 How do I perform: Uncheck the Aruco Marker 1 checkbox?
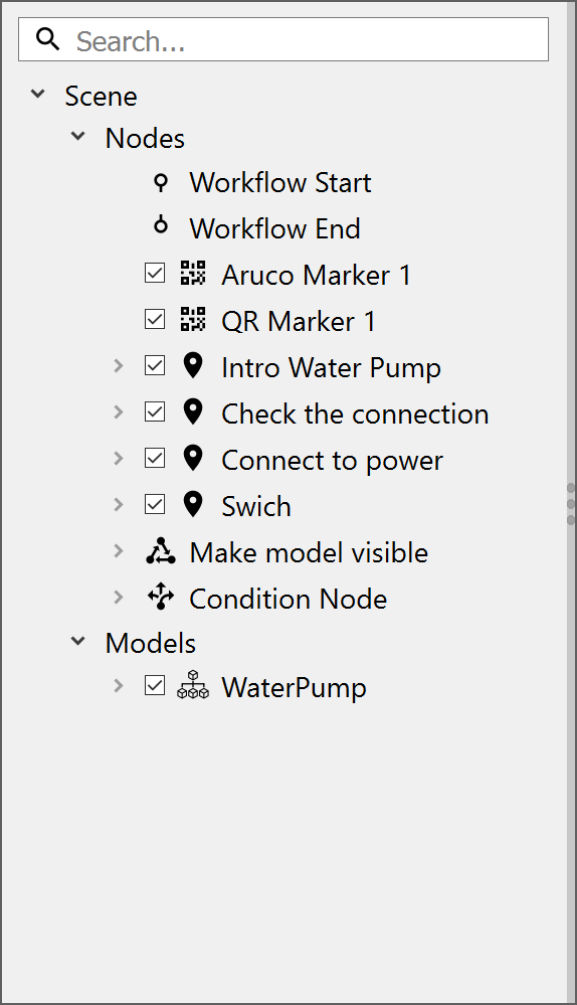tap(155, 273)
